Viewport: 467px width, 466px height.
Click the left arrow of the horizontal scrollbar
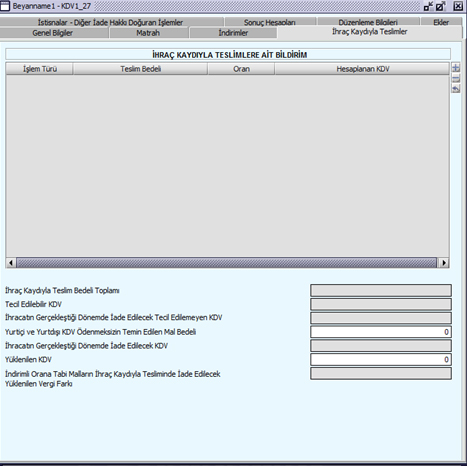[x=11, y=263]
